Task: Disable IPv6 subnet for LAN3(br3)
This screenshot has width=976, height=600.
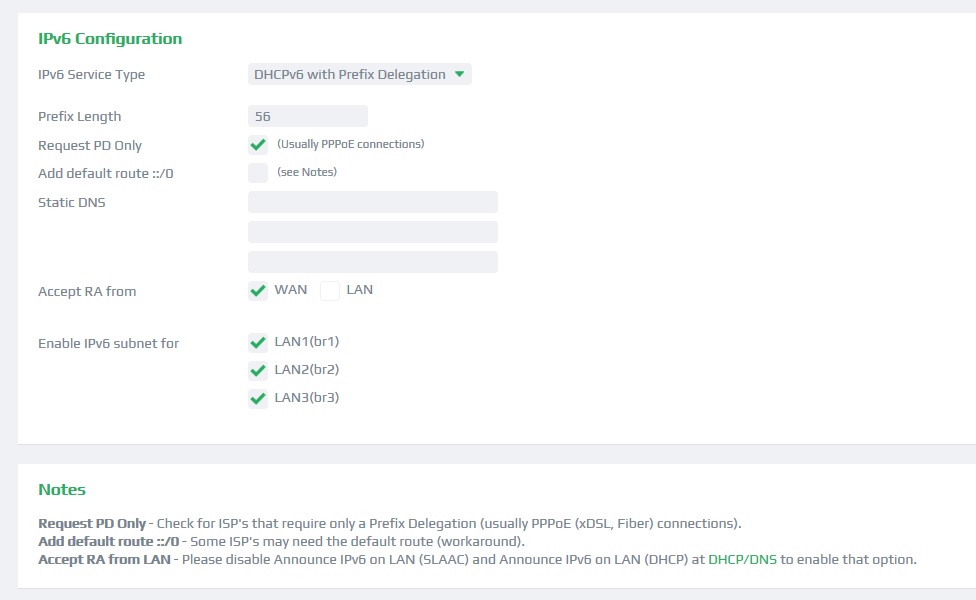Action: (x=258, y=398)
